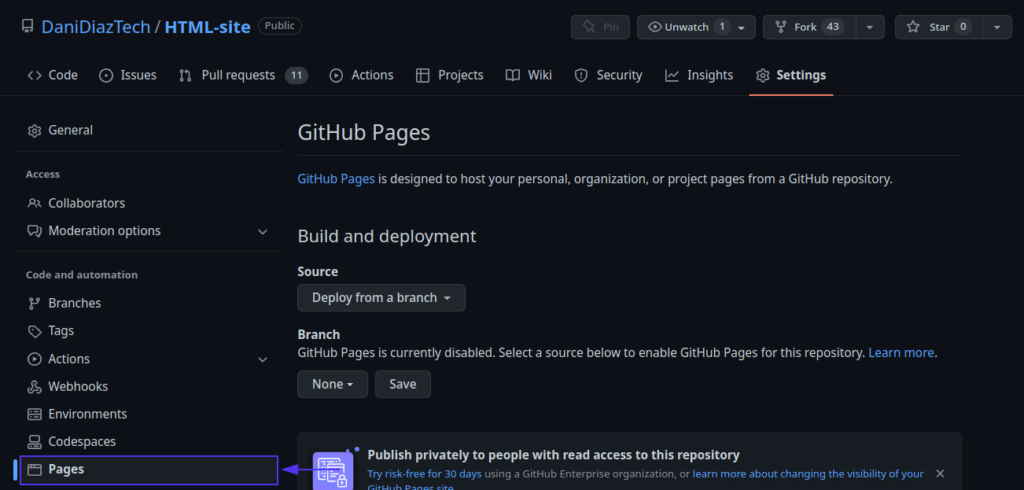The height and width of the screenshot is (490, 1024).
Task: Click the Webhooks icon in sidebar
Action: (x=35, y=387)
